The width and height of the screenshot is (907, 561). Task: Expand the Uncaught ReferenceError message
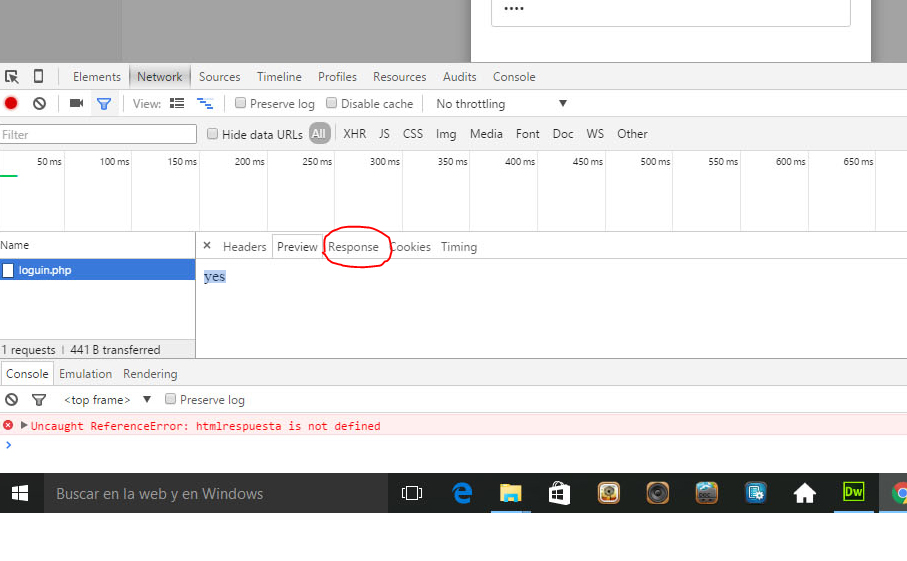pyautogui.click(x=24, y=425)
